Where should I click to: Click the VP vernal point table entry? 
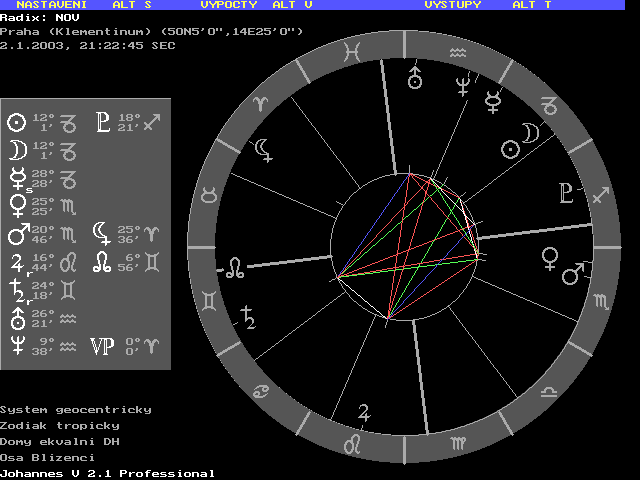tap(102, 346)
